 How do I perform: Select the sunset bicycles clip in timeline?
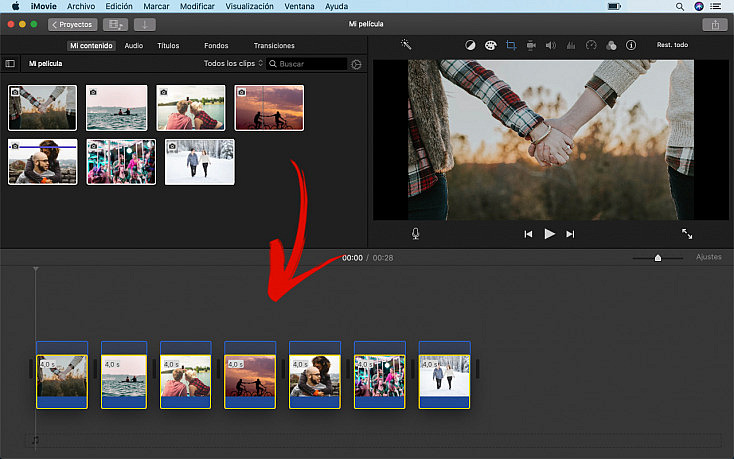pos(250,381)
